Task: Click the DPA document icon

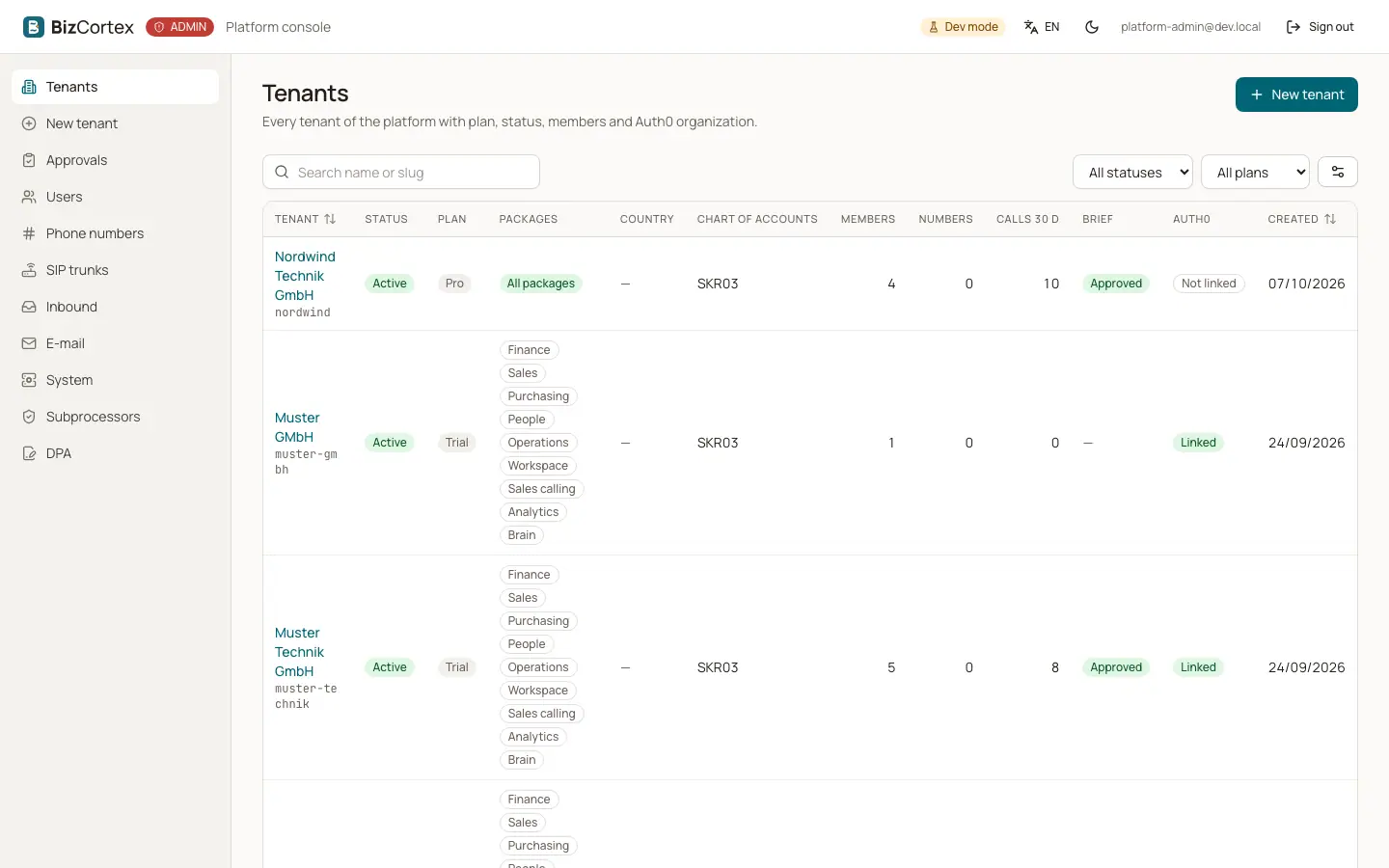Action: (29, 453)
